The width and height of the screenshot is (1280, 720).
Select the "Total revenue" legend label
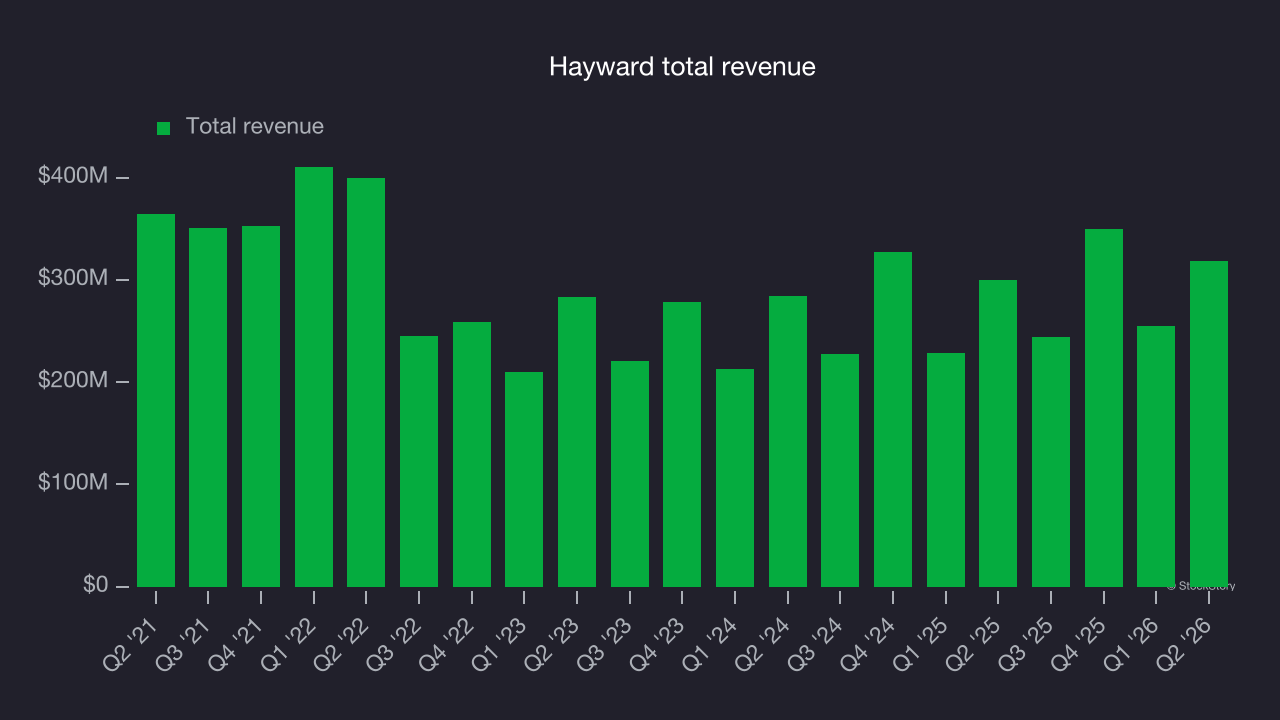[x=255, y=127]
